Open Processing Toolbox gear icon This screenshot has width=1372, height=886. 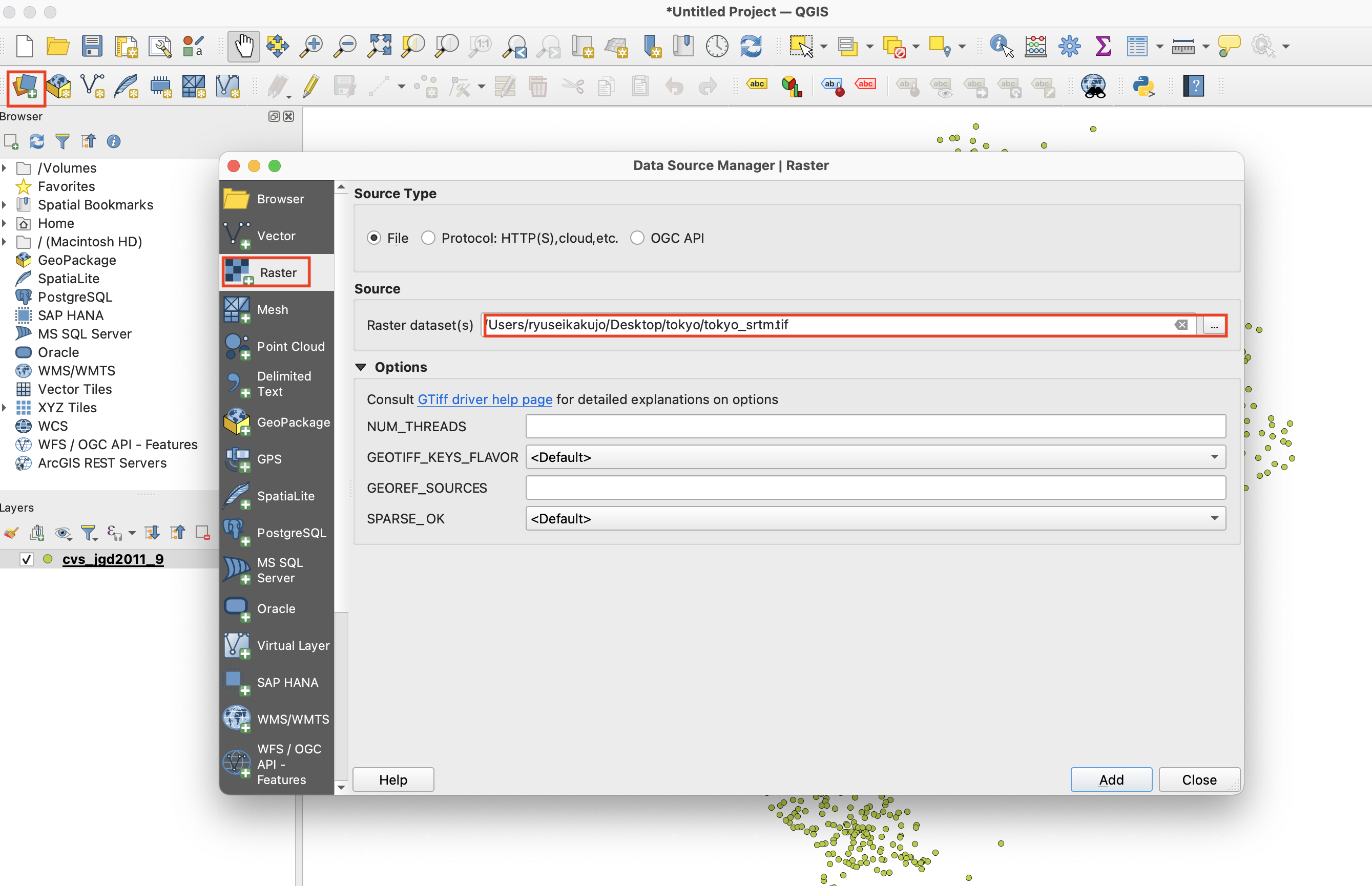point(1069,46)
